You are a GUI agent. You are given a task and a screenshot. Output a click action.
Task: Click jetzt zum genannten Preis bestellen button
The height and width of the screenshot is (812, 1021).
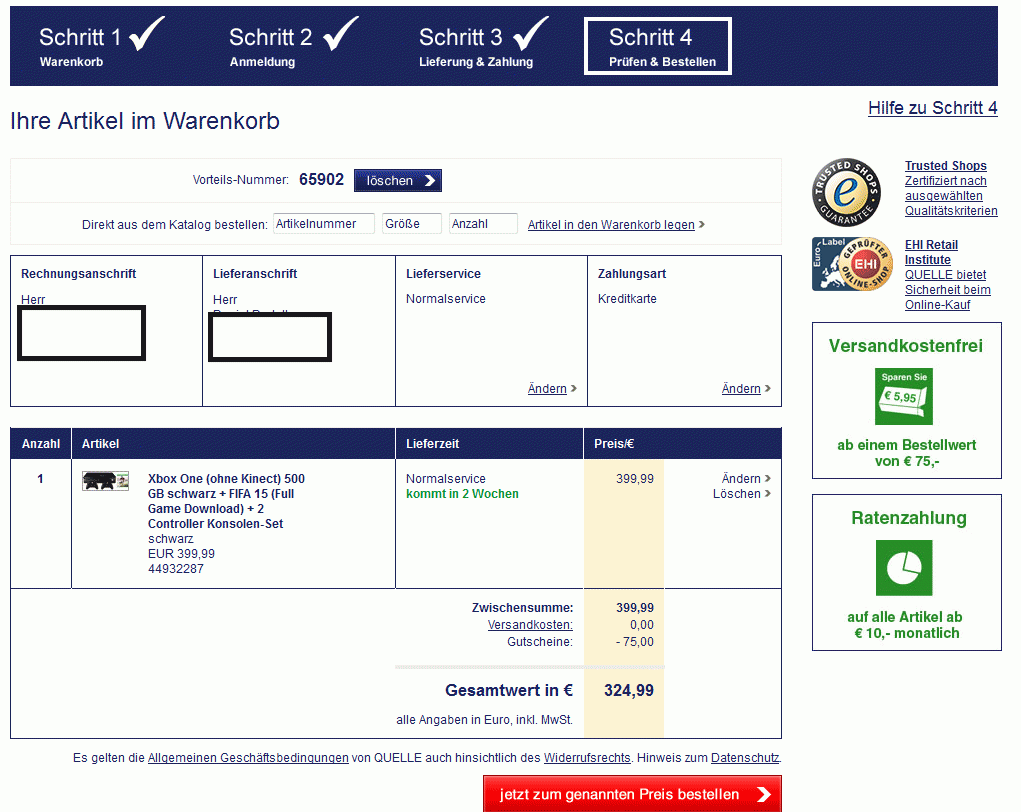pos(632,794)
